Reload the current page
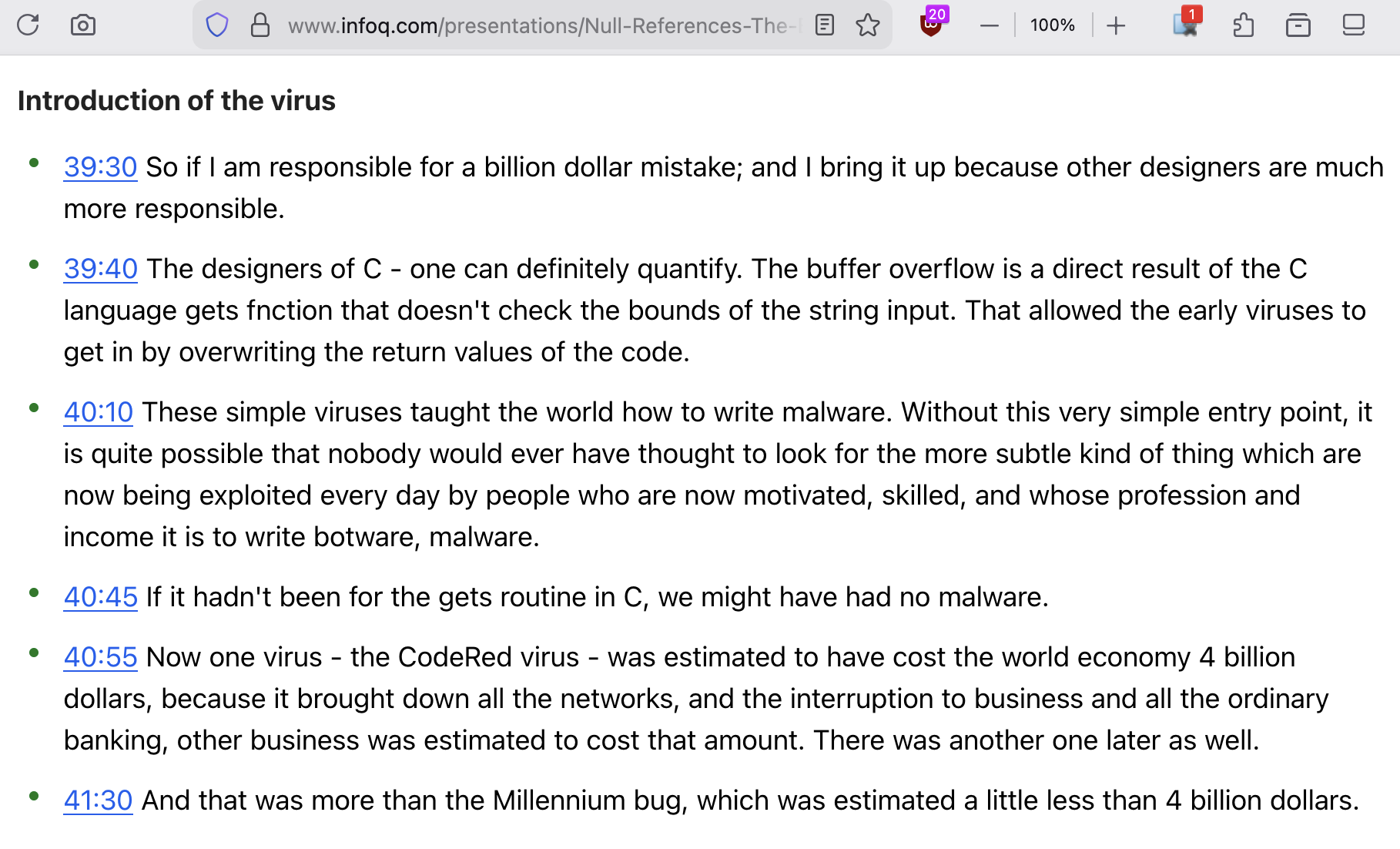 [28, 25]
